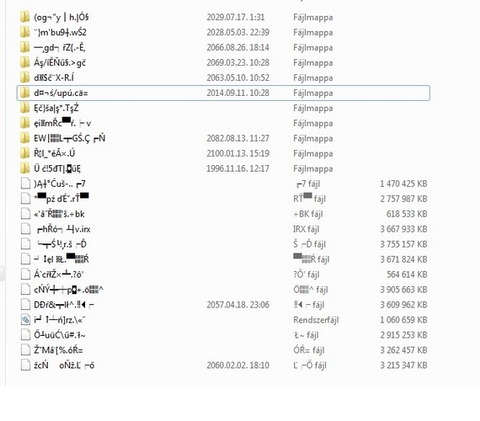Click folder icon dated 2100.01.13. 15:19
This screenshot has width=480, height=421.
(25, 153)
